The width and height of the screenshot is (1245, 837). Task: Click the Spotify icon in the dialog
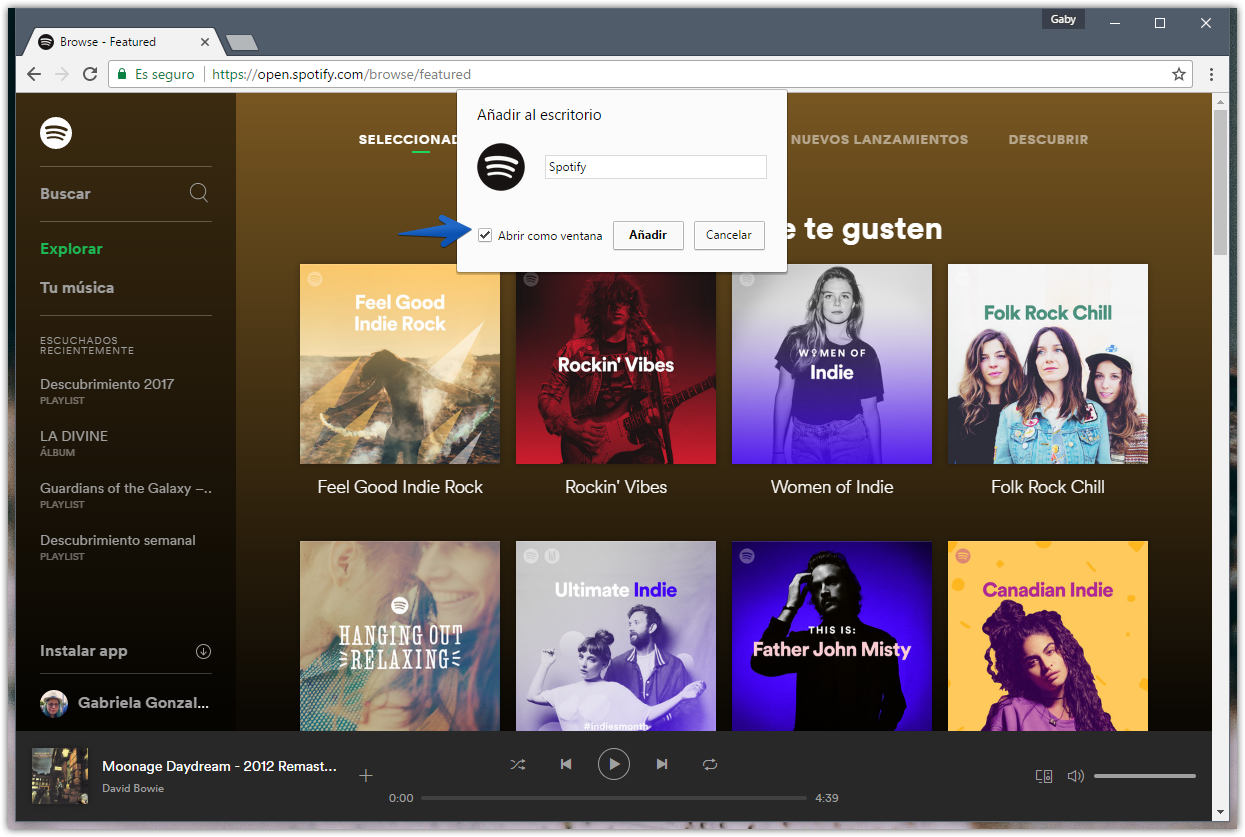pos(501,167)
